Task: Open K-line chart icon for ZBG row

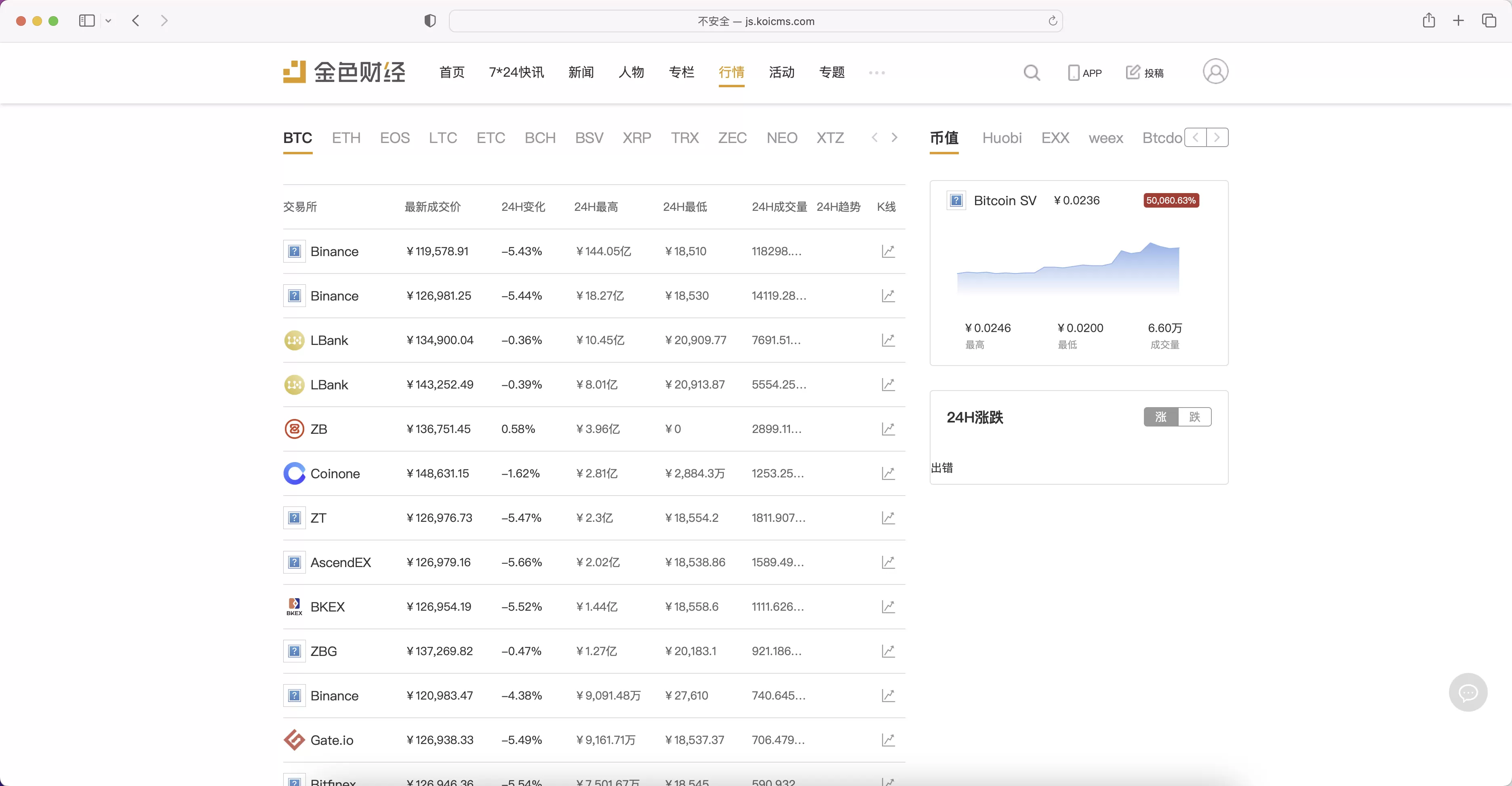Action: point(888,651)
